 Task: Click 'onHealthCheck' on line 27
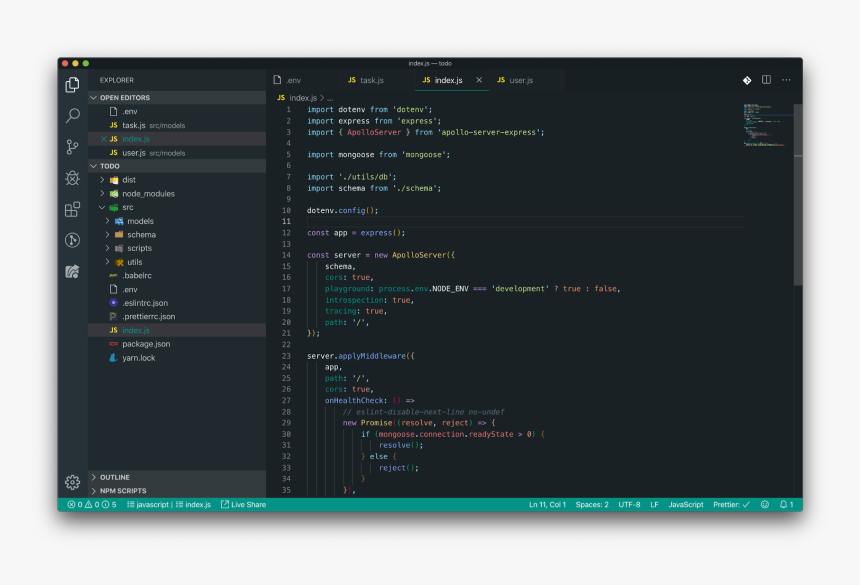pos(354,401)
